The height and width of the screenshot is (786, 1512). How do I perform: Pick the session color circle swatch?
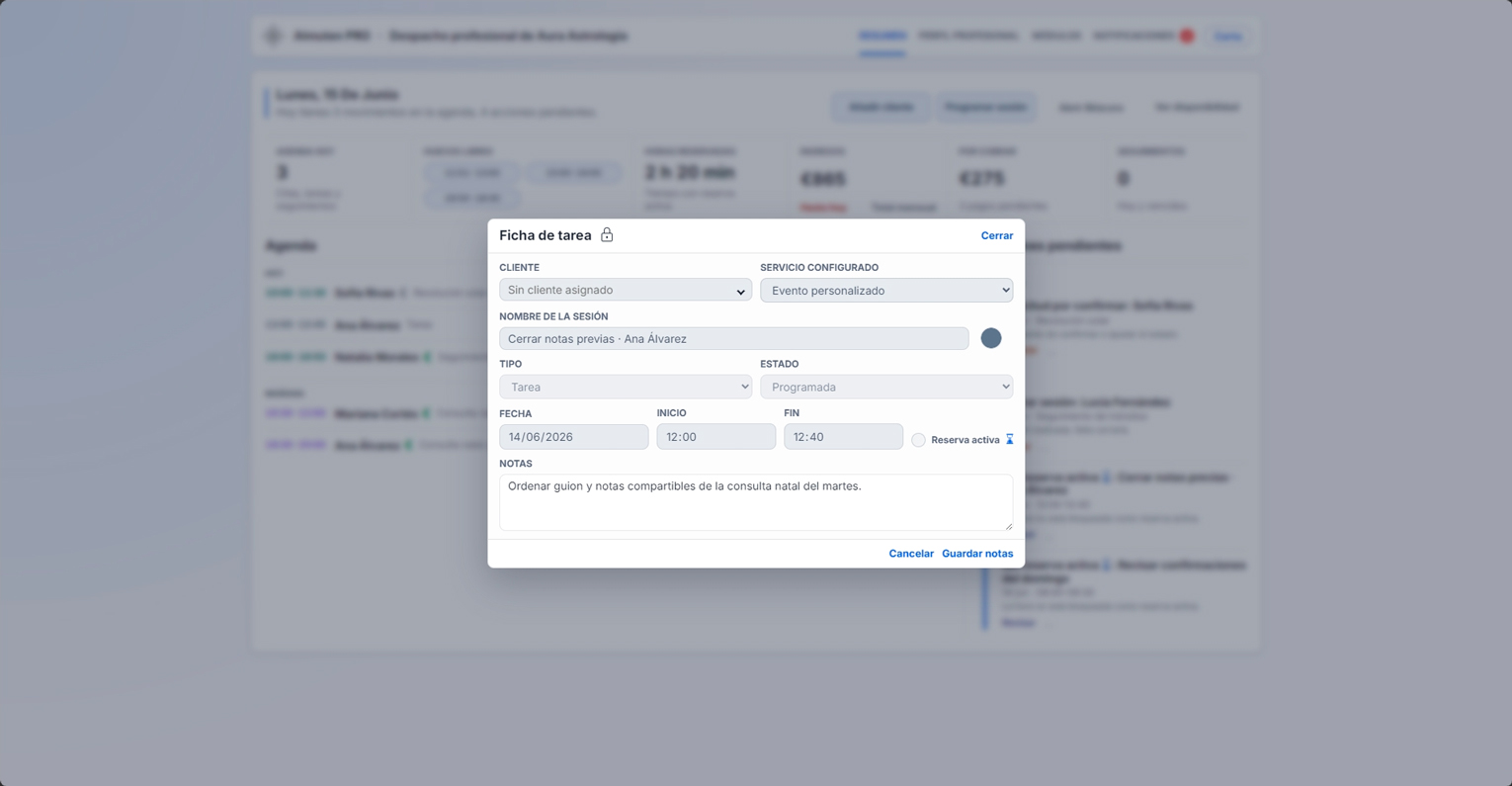coord(991,338)
